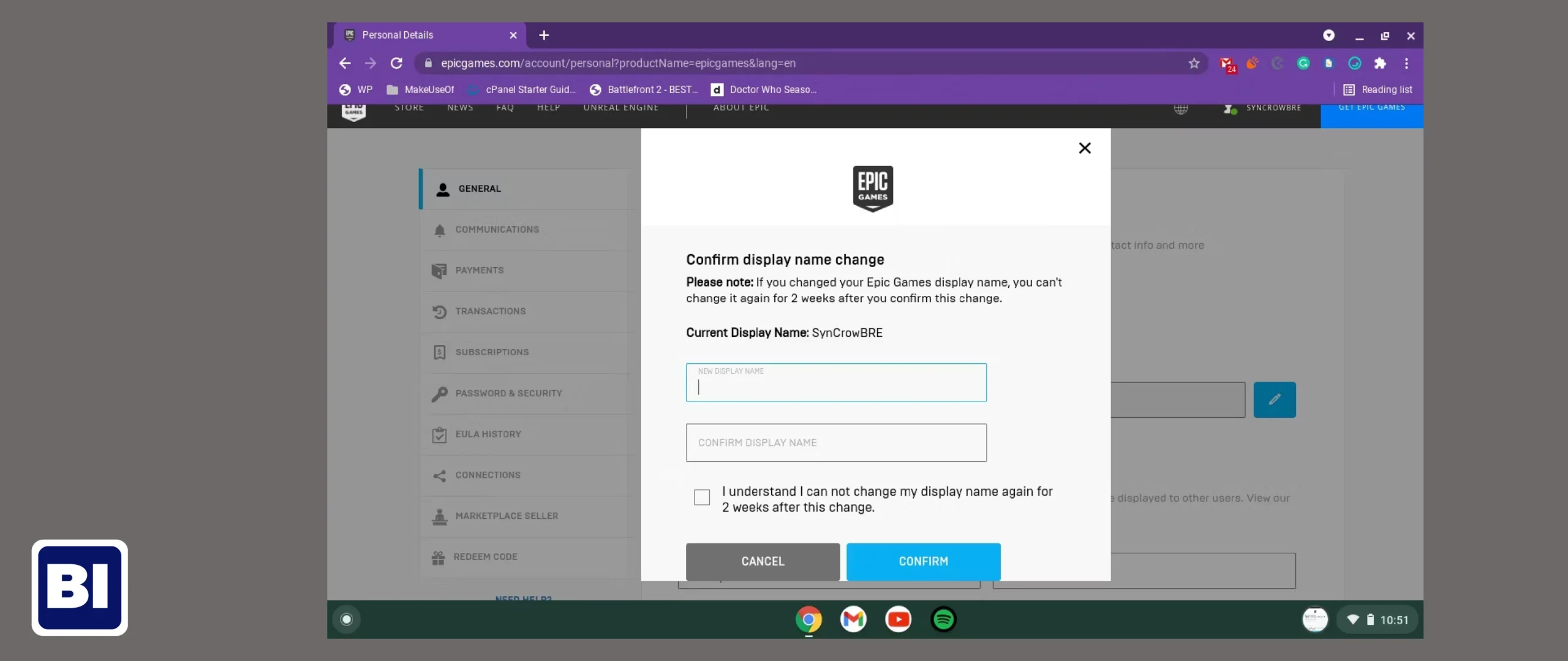Click the Confirm Display Name field
1568x661 pixels.
836,442
